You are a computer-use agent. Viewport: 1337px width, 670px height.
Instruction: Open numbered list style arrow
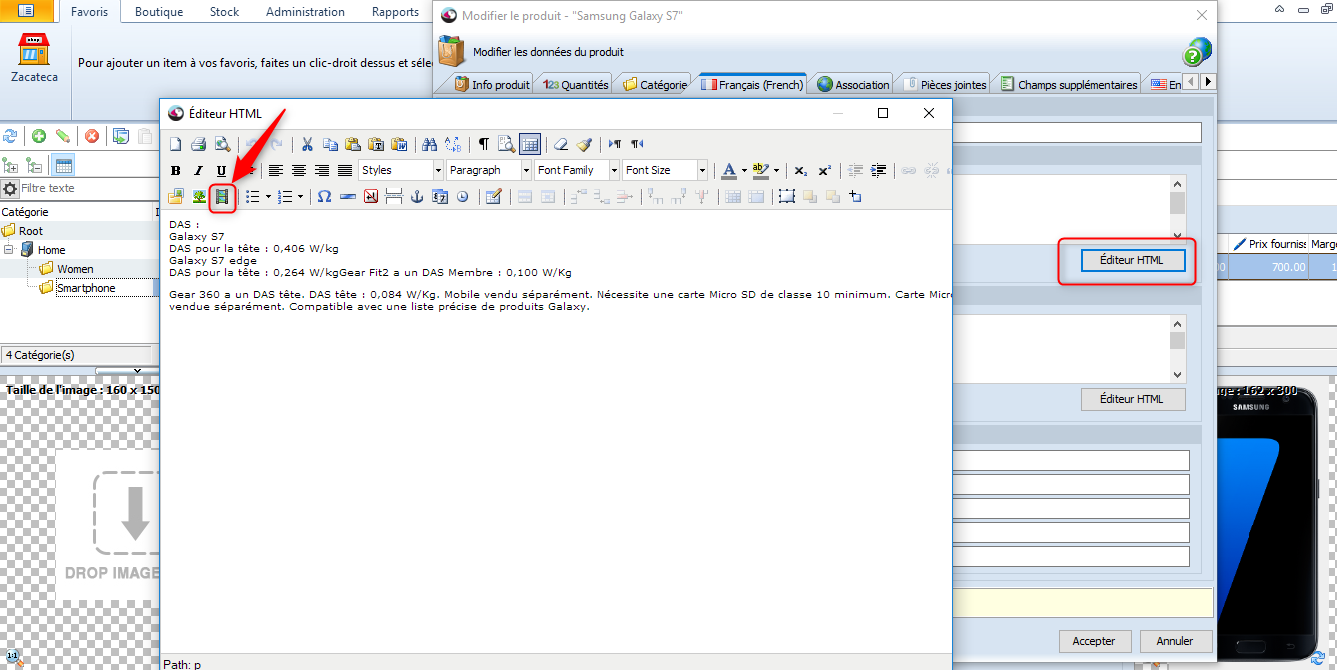pyautogui.click(x=301, y=197)
